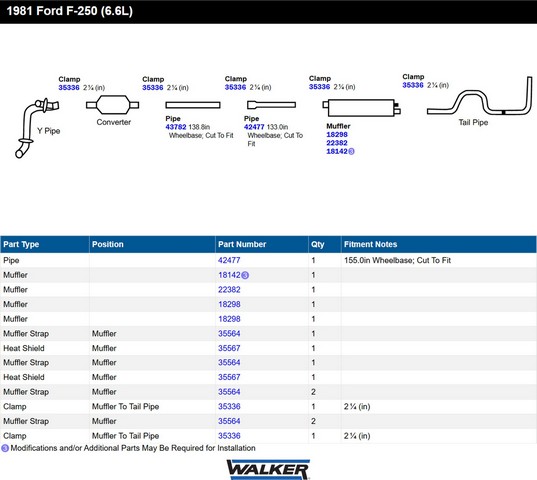This screenshot has width=537, height=480.
Task: Click footnote icon before Modifications notice
Action: click(x=5, y=448)
